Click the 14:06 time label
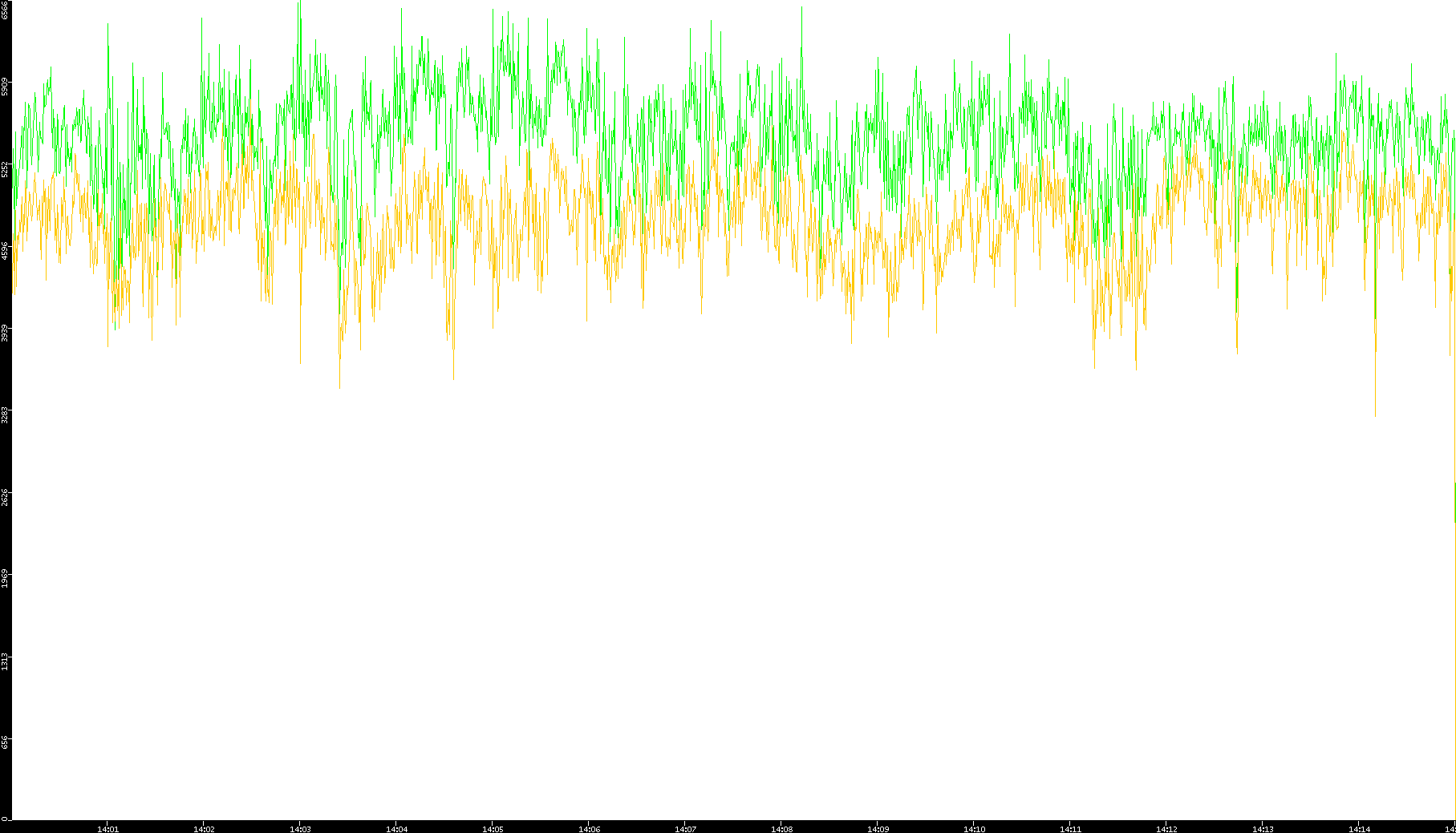 pos(589,829)
